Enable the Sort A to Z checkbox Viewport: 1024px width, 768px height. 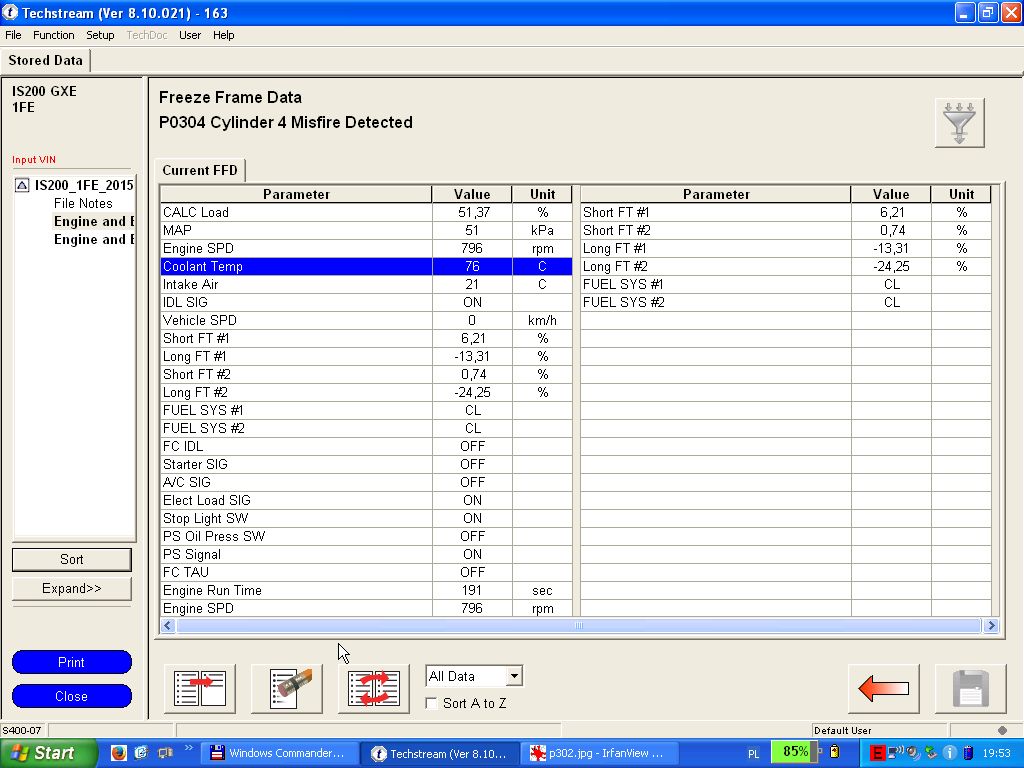click(431, 703)
